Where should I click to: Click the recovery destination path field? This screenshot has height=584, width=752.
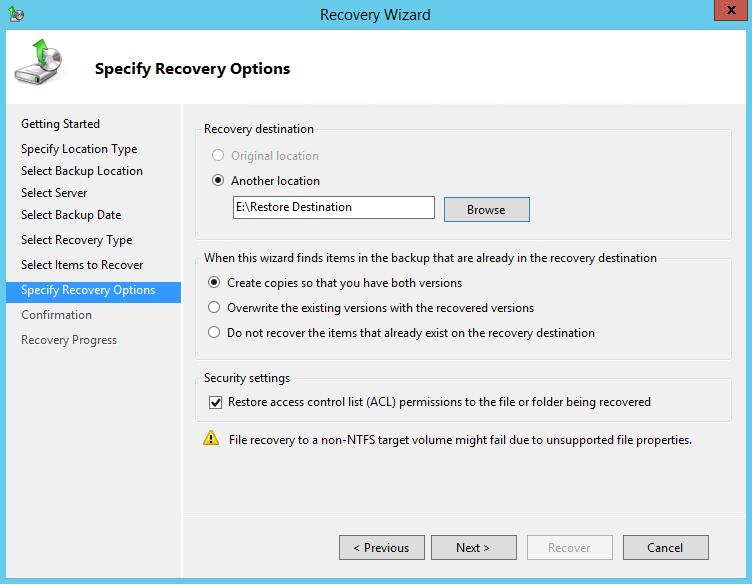tap(333, 207)
